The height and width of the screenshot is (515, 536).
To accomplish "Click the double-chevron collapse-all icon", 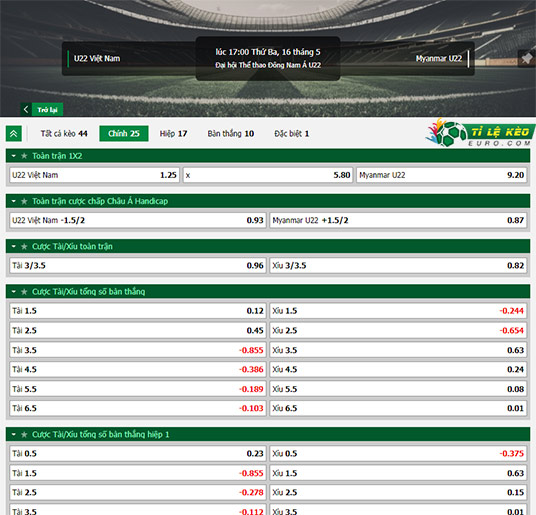I will point(14,134).
